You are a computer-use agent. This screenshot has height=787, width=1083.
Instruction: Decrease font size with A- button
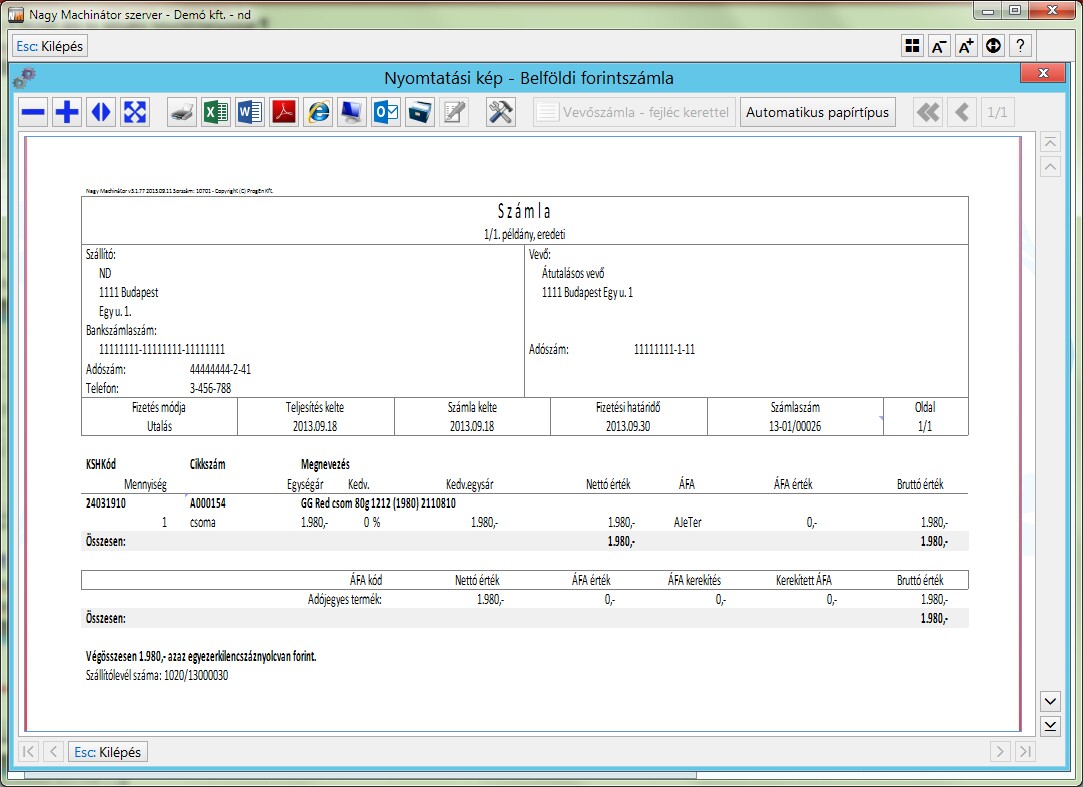pyautogui.click(x=939, y=46)
